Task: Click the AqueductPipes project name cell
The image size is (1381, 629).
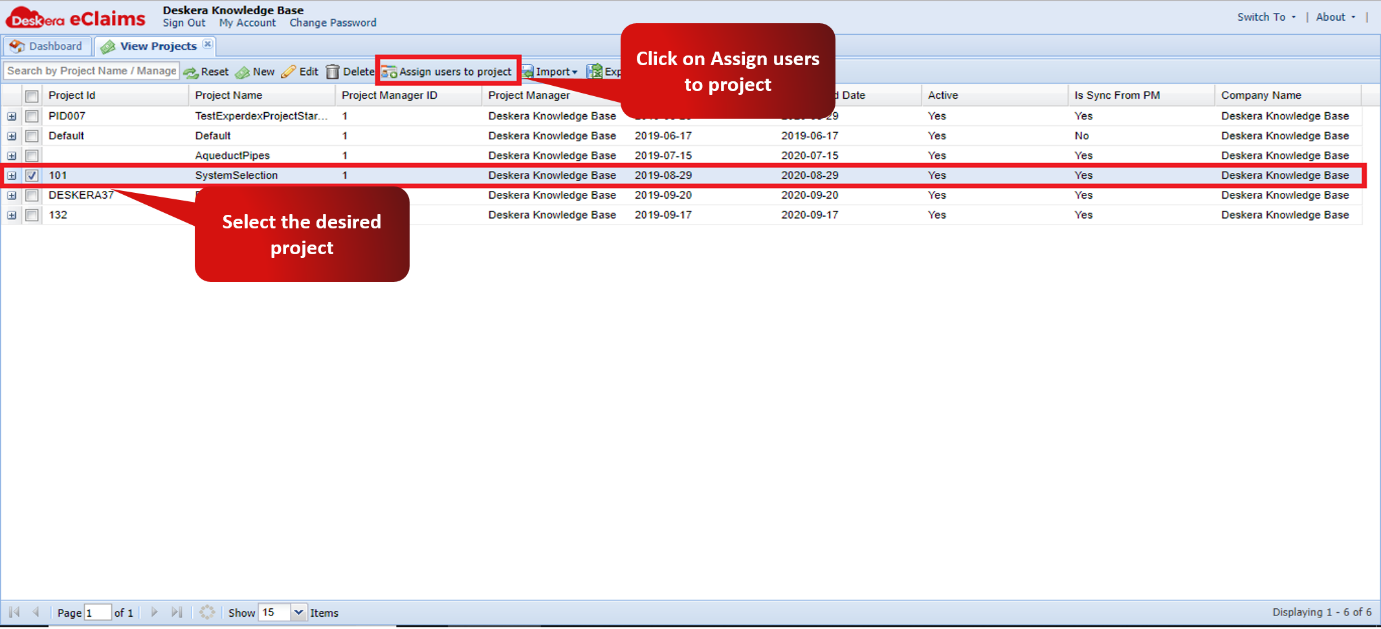Action: (x=262, y=156)
